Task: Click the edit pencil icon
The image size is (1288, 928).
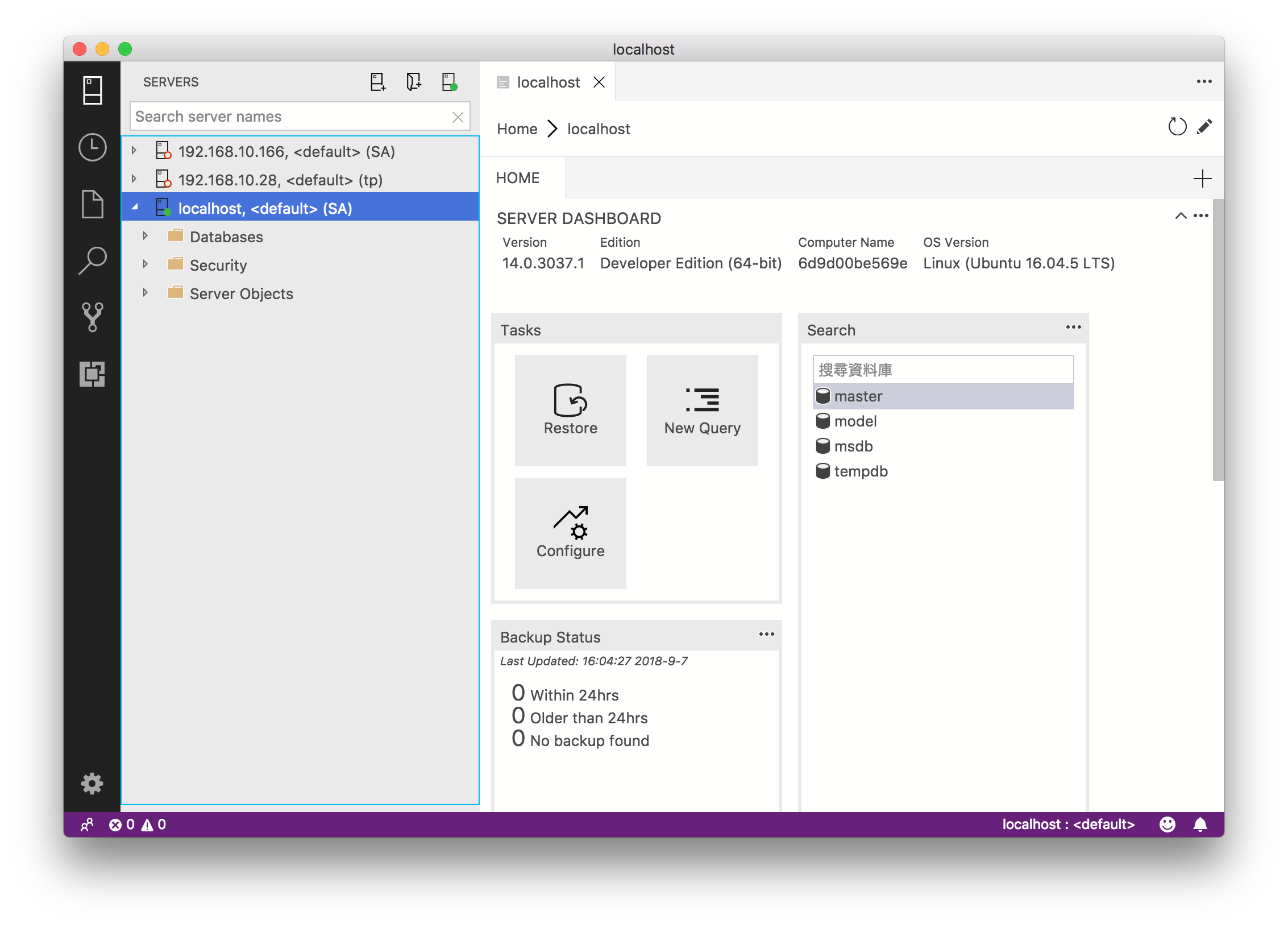Action: [1204, 127]
